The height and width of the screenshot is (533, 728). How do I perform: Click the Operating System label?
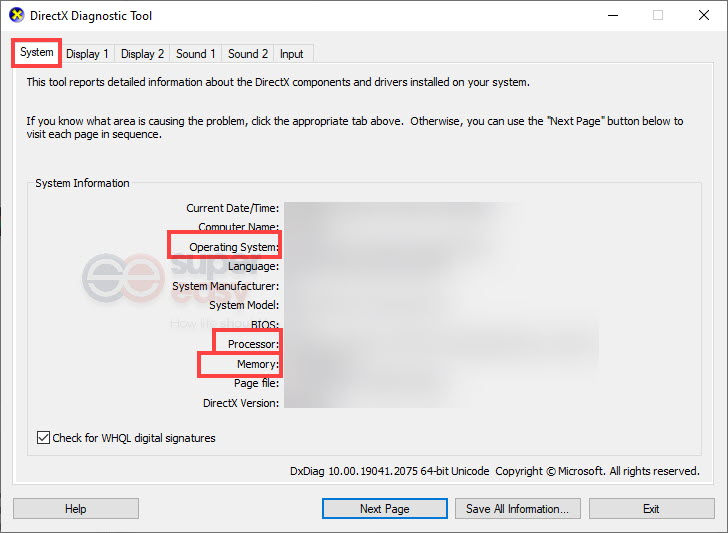233,247
